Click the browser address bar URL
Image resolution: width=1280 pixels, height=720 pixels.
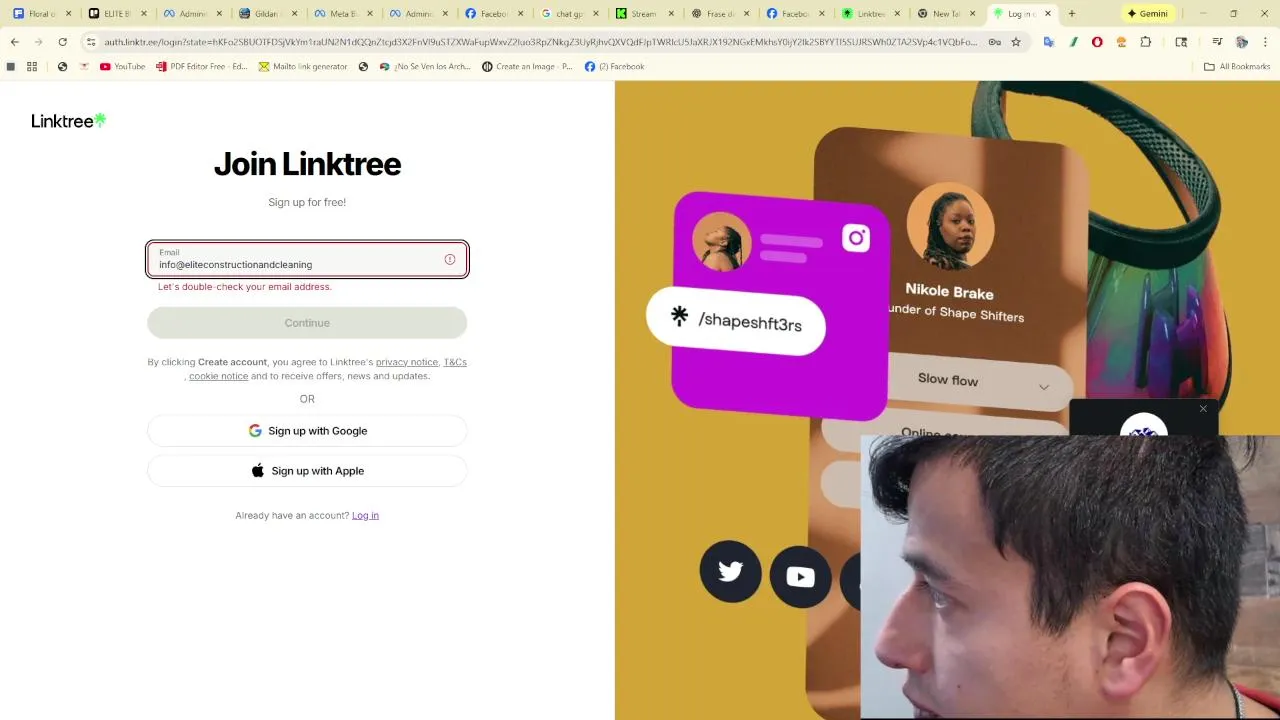click(x=540, y=42)
